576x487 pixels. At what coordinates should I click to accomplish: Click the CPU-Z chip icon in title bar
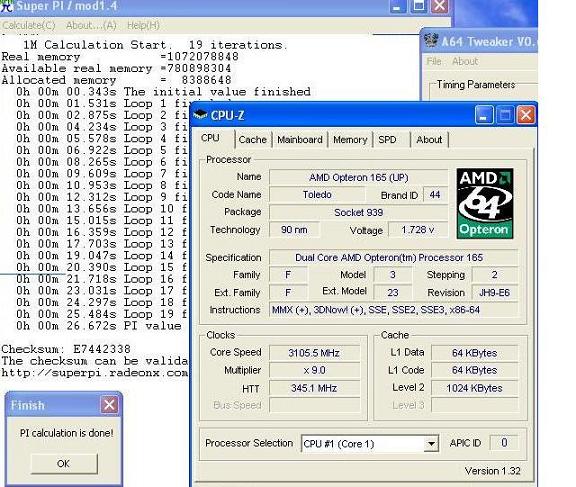[x=200, y=115]
